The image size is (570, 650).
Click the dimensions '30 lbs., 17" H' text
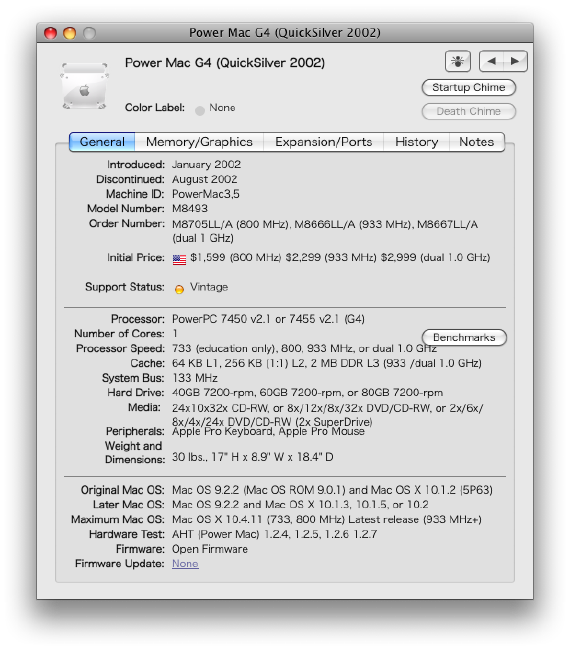coord(205,457)
